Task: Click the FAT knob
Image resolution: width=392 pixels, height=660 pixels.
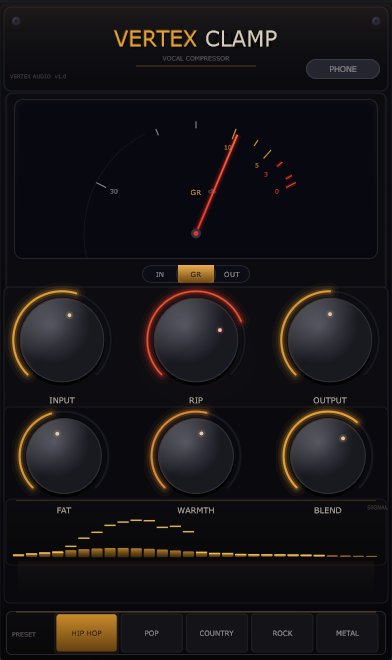Action: click(x=64, y=455)
